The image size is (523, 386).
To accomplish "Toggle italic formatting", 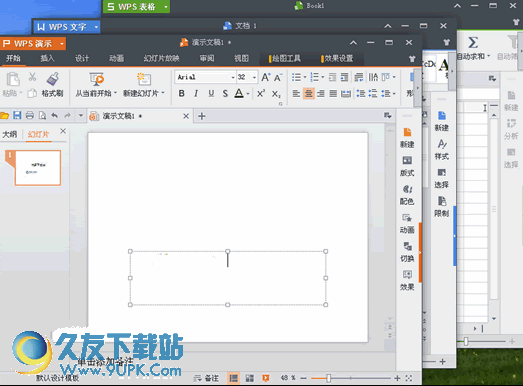I will [x=196, y=93].
